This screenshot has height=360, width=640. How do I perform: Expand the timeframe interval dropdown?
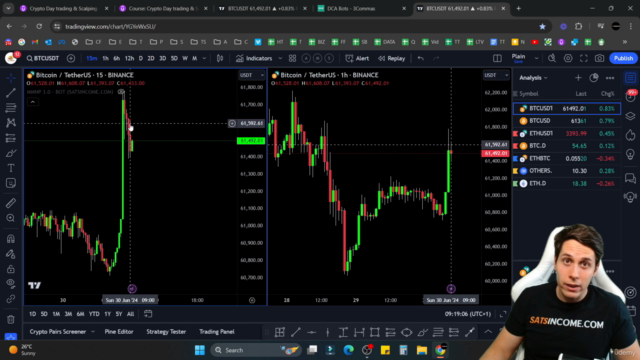click(204, 58)
